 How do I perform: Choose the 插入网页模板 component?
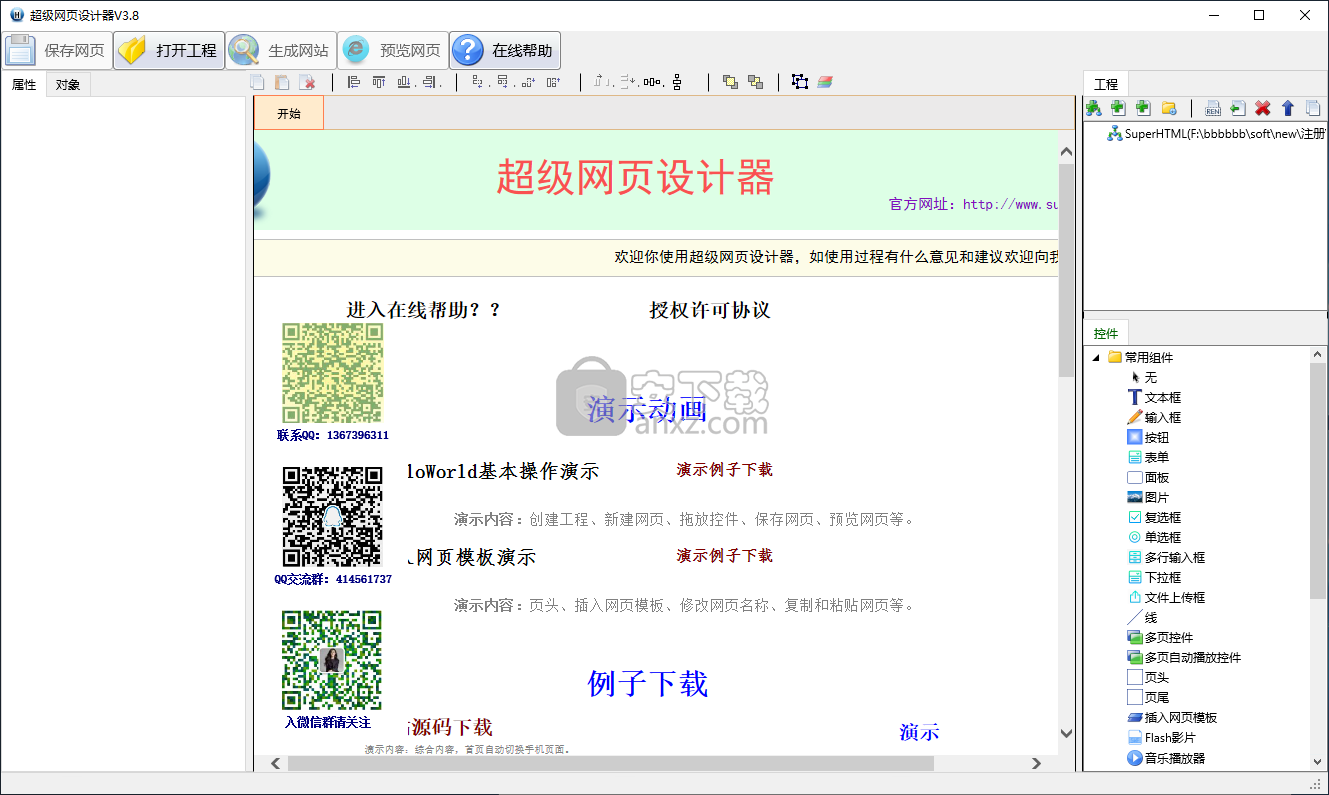(x=1172, y=717)
